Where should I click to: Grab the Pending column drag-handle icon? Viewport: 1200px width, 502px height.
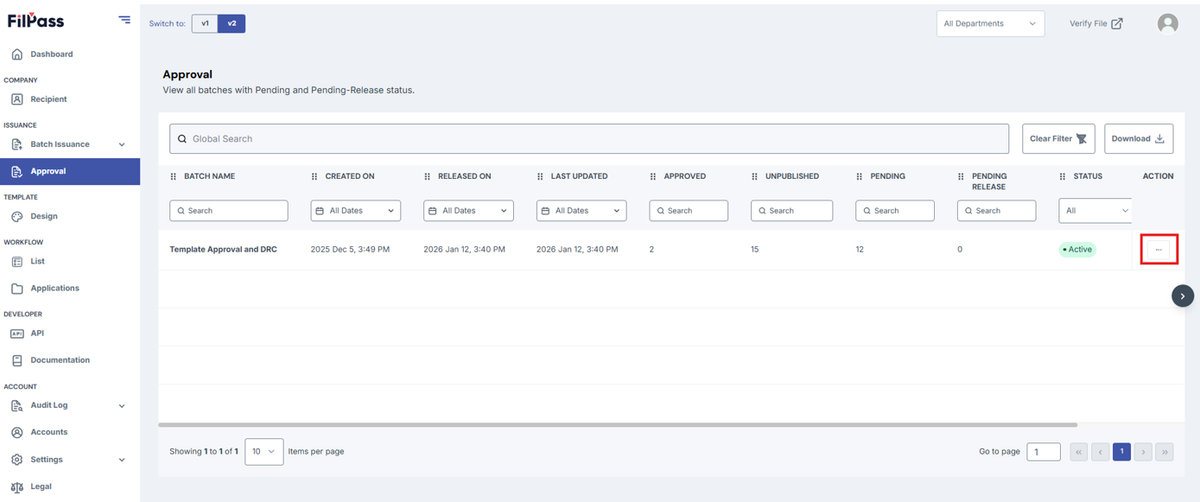coord(860,176)
